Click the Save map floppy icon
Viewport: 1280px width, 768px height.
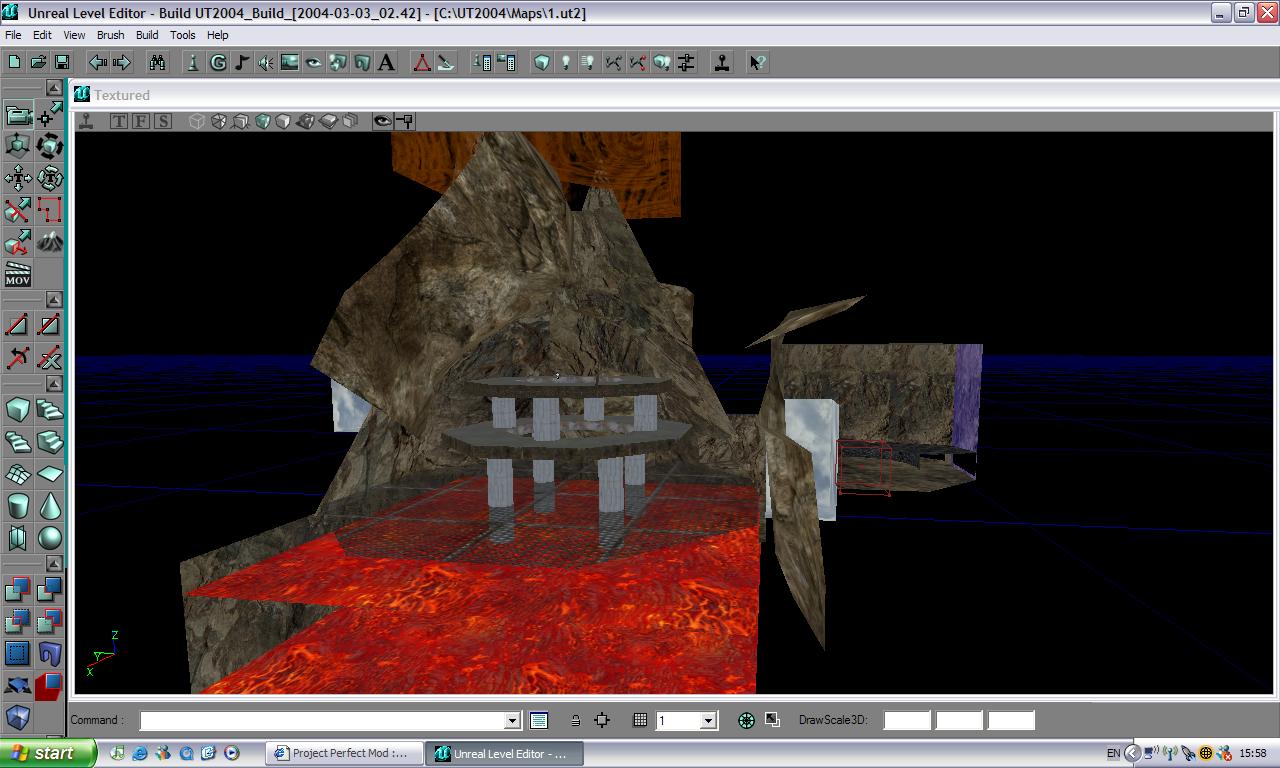(62, 62)
